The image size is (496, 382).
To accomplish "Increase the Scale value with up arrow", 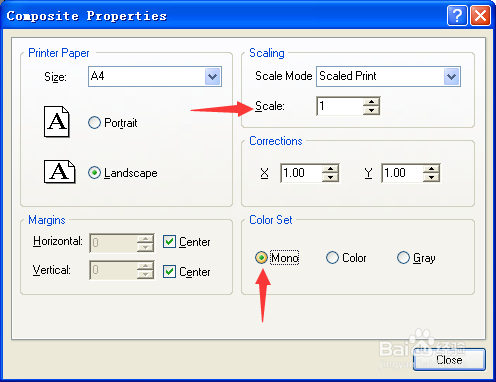I will click(371, 102).
